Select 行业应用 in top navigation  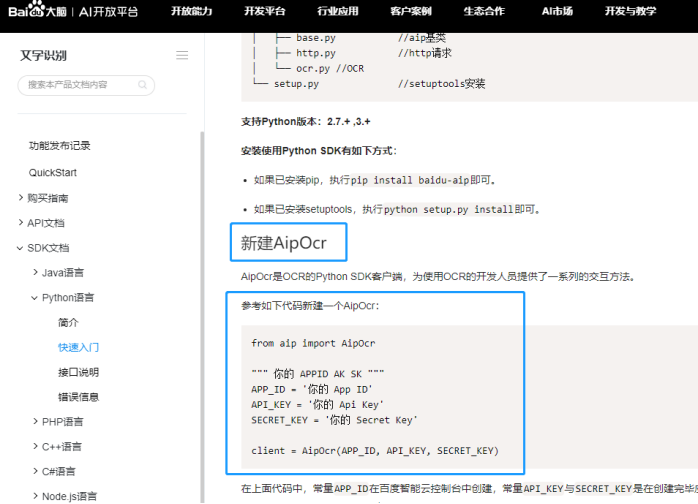[x=337, y=12]
